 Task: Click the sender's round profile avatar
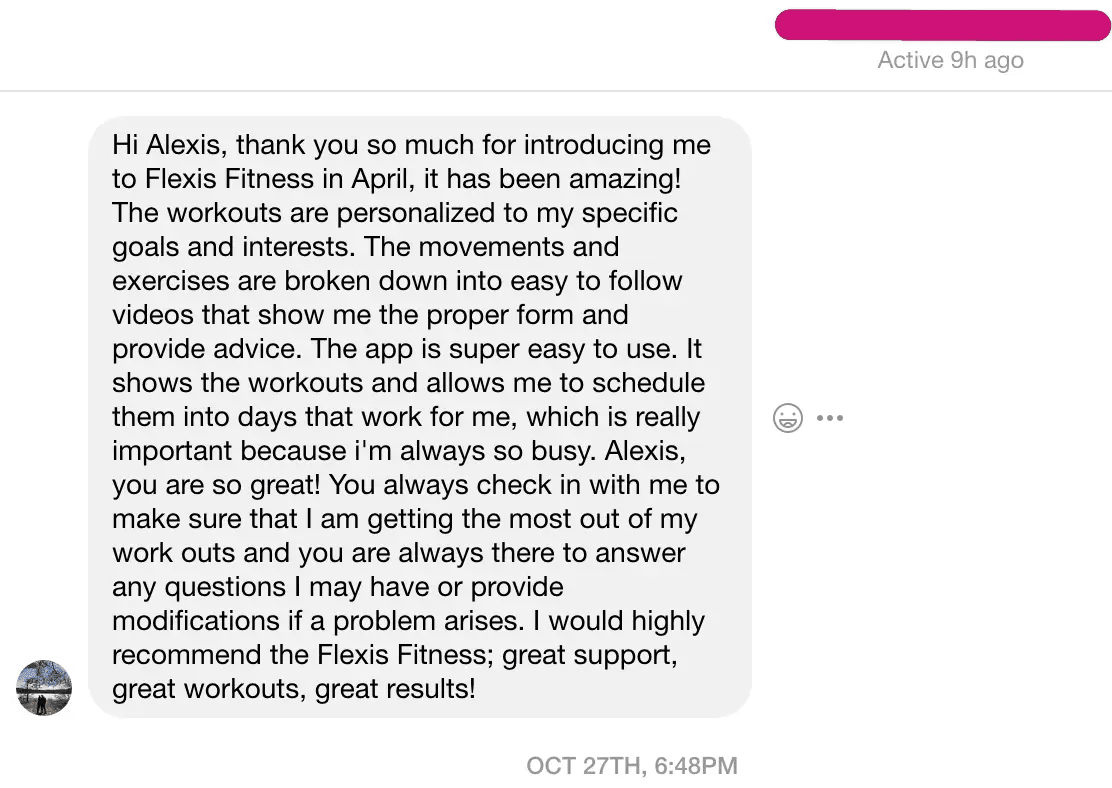[44, 687]
